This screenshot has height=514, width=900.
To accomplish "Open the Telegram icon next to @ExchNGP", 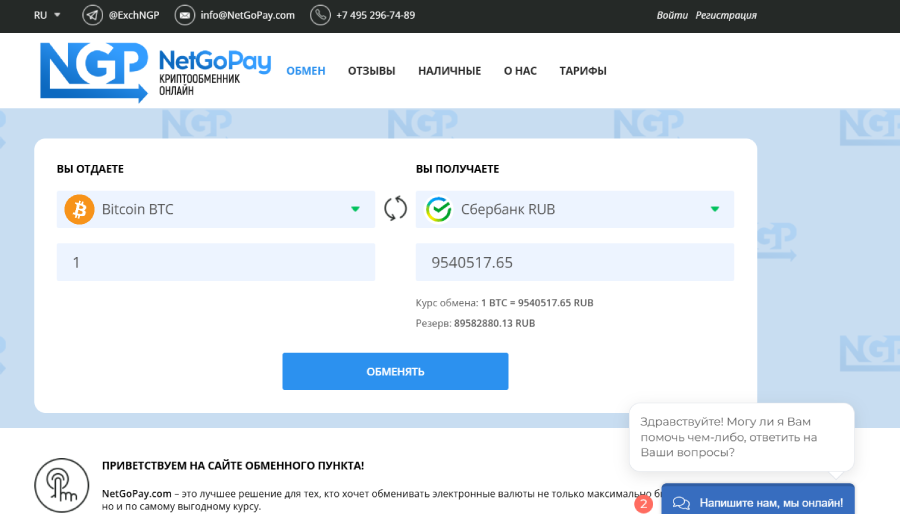I will [x=92, y=15].
